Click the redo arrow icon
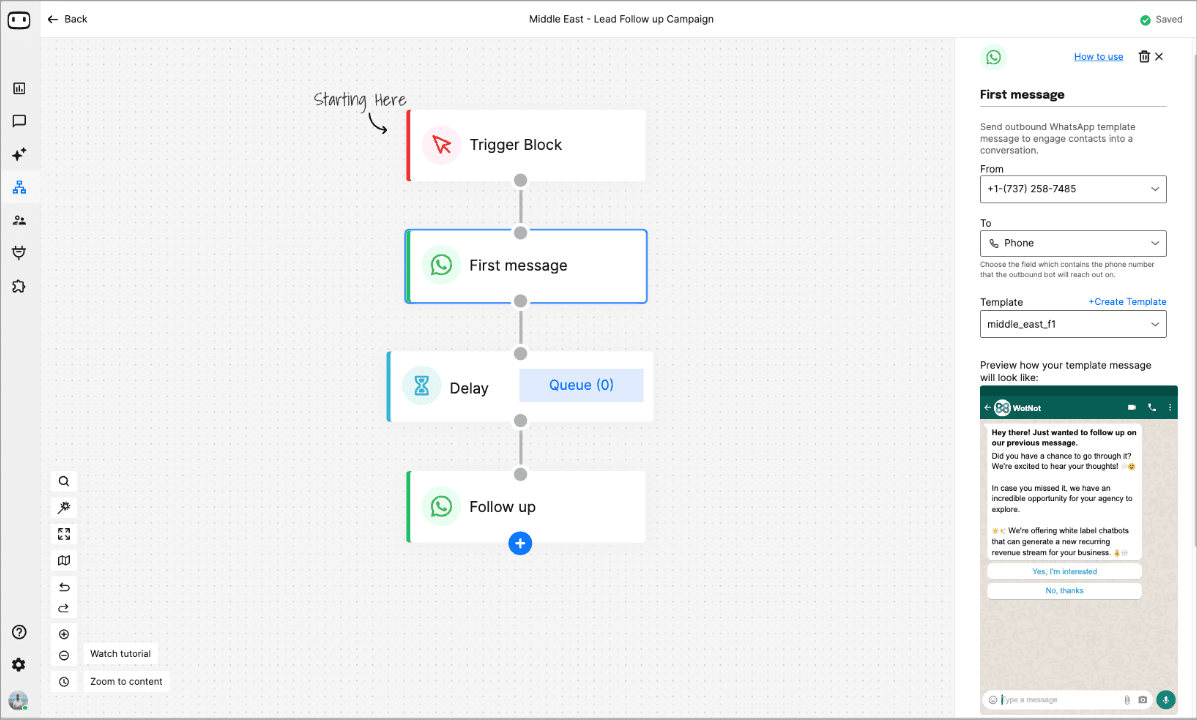Screen dimensions: 1197x720 pyautogui.click(x=64, y=608)
